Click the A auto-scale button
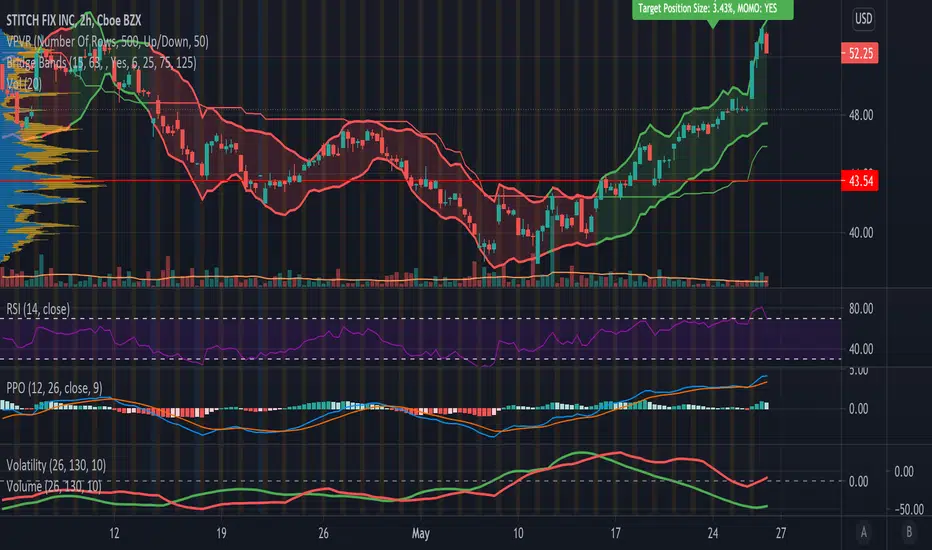 865,530
